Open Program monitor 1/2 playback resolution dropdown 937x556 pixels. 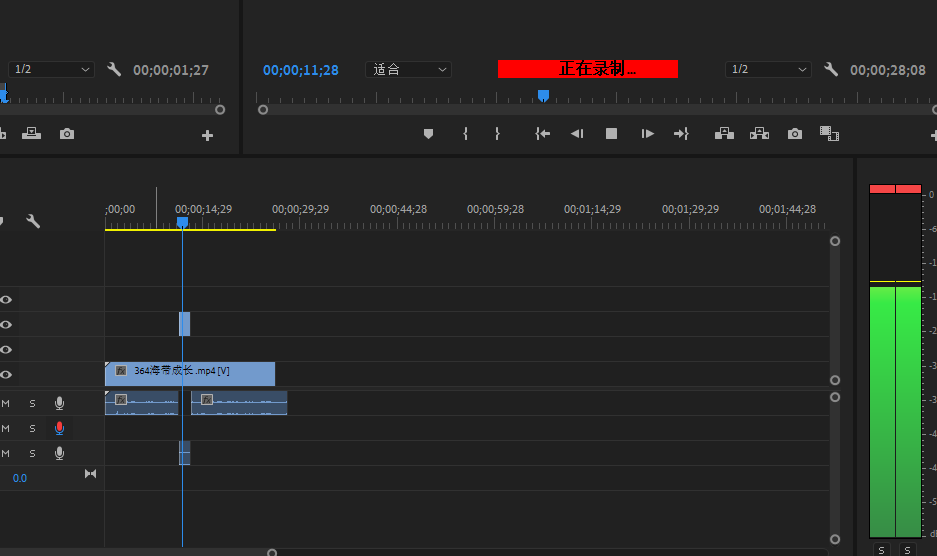pos(768,69)
